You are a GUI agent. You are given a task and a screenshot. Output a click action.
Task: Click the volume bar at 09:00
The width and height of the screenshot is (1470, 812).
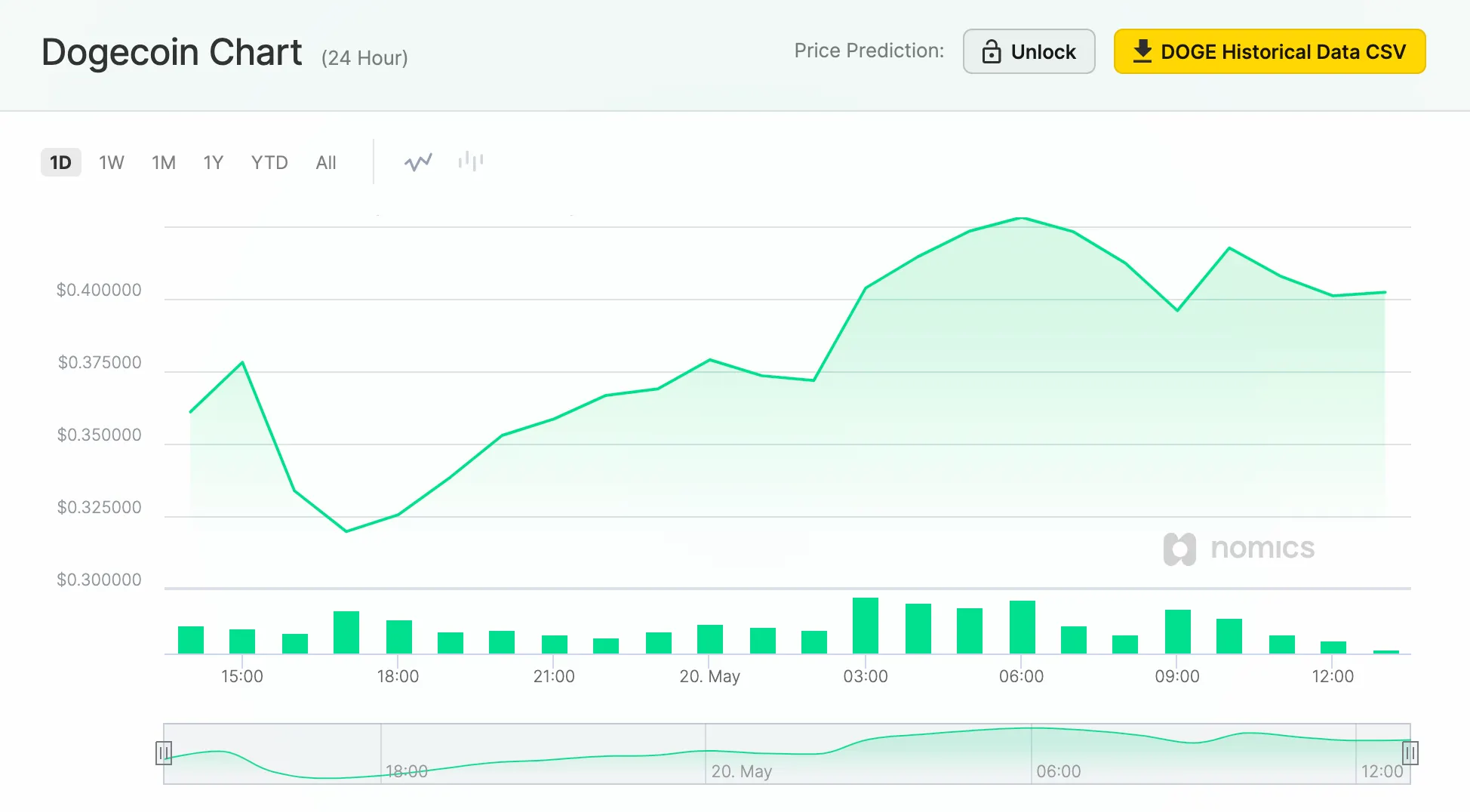1177,631
